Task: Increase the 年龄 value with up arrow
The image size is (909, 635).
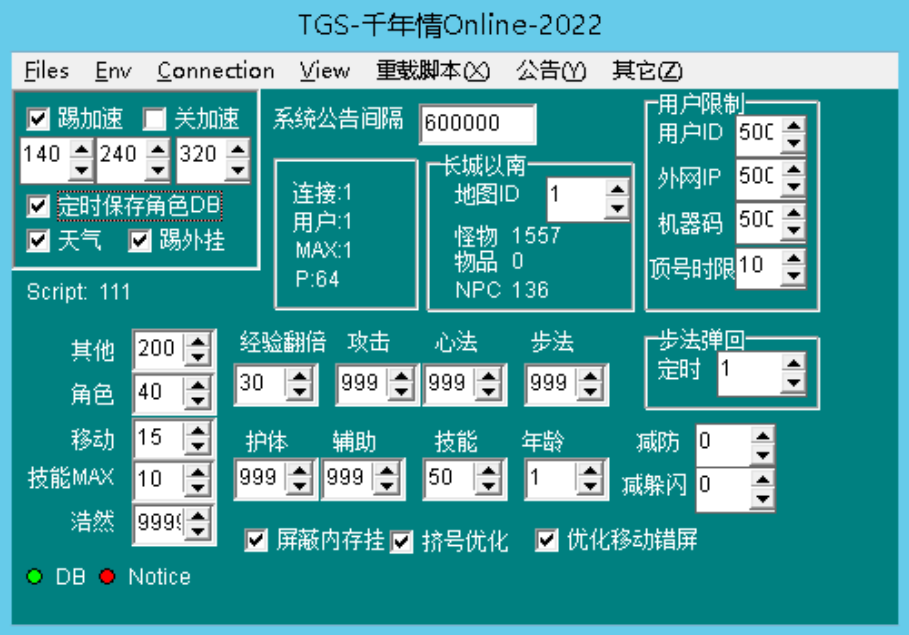Action: tap(589, 471)
